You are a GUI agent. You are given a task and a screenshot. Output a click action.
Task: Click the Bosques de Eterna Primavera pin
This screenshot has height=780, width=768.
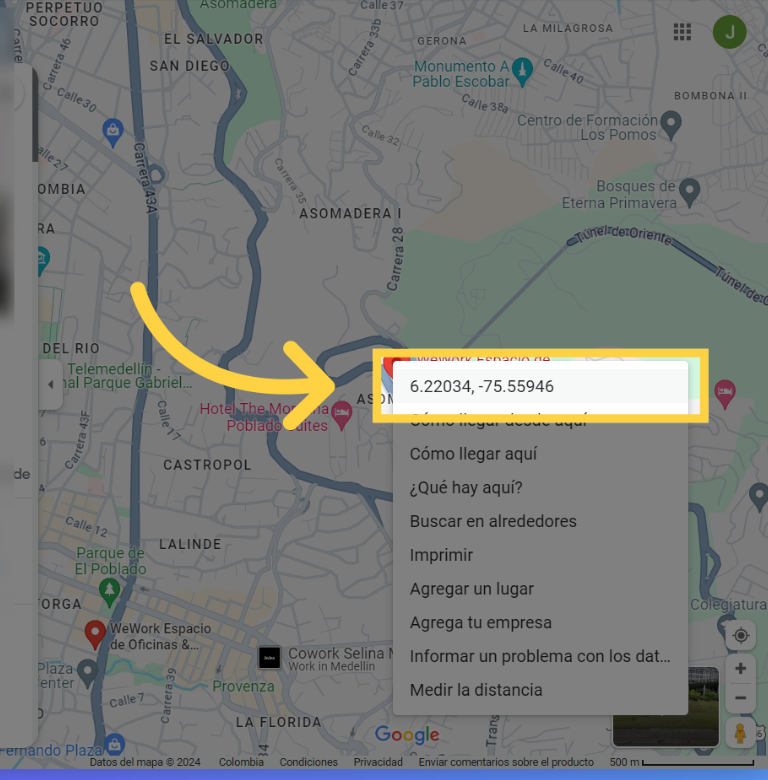coord(689,192)
